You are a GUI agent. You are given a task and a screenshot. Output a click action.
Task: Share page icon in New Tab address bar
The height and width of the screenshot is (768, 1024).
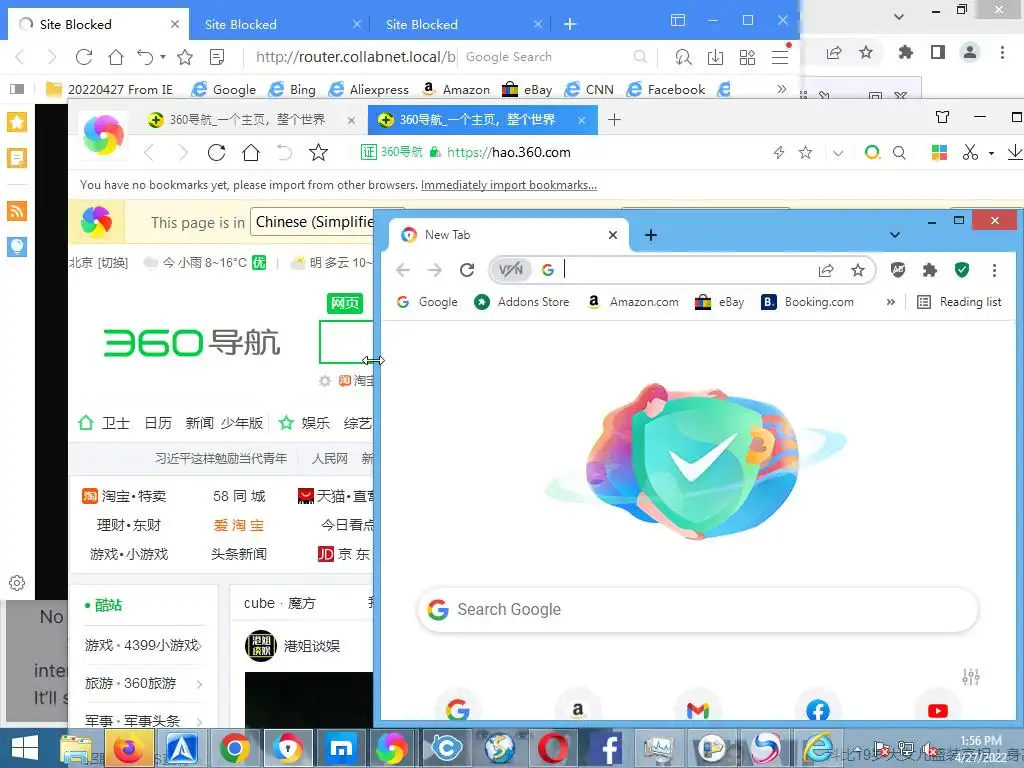click(x=826, y=270)
